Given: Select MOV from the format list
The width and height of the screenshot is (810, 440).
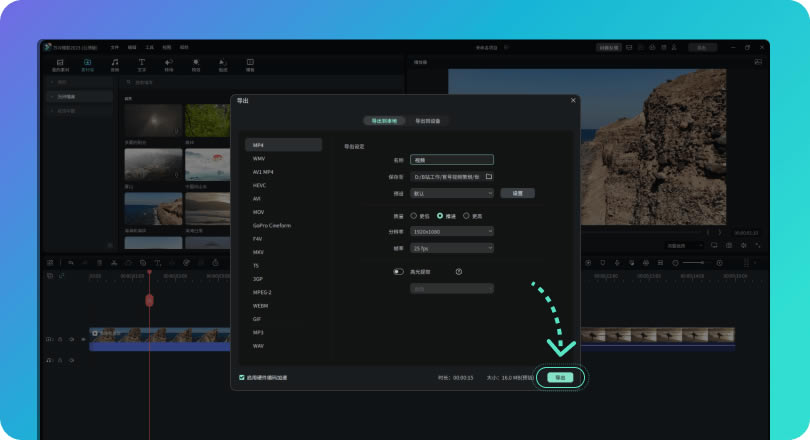Looking at the screenshot, I should point(258,212).
